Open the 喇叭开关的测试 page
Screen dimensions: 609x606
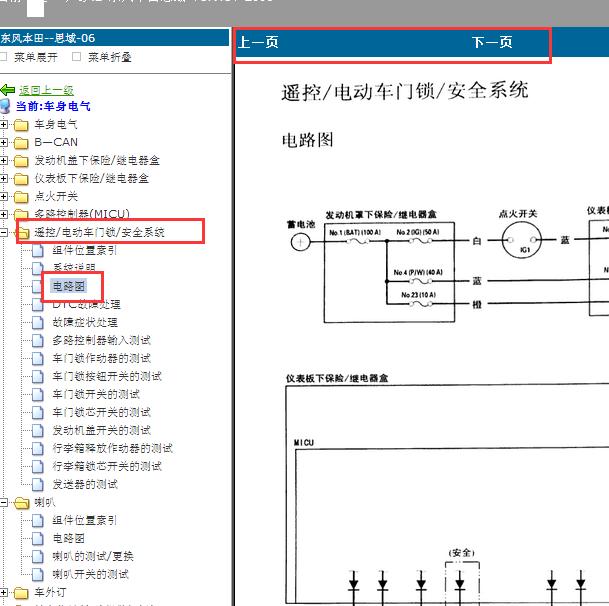pyautogui.click(x=90, y=574)
